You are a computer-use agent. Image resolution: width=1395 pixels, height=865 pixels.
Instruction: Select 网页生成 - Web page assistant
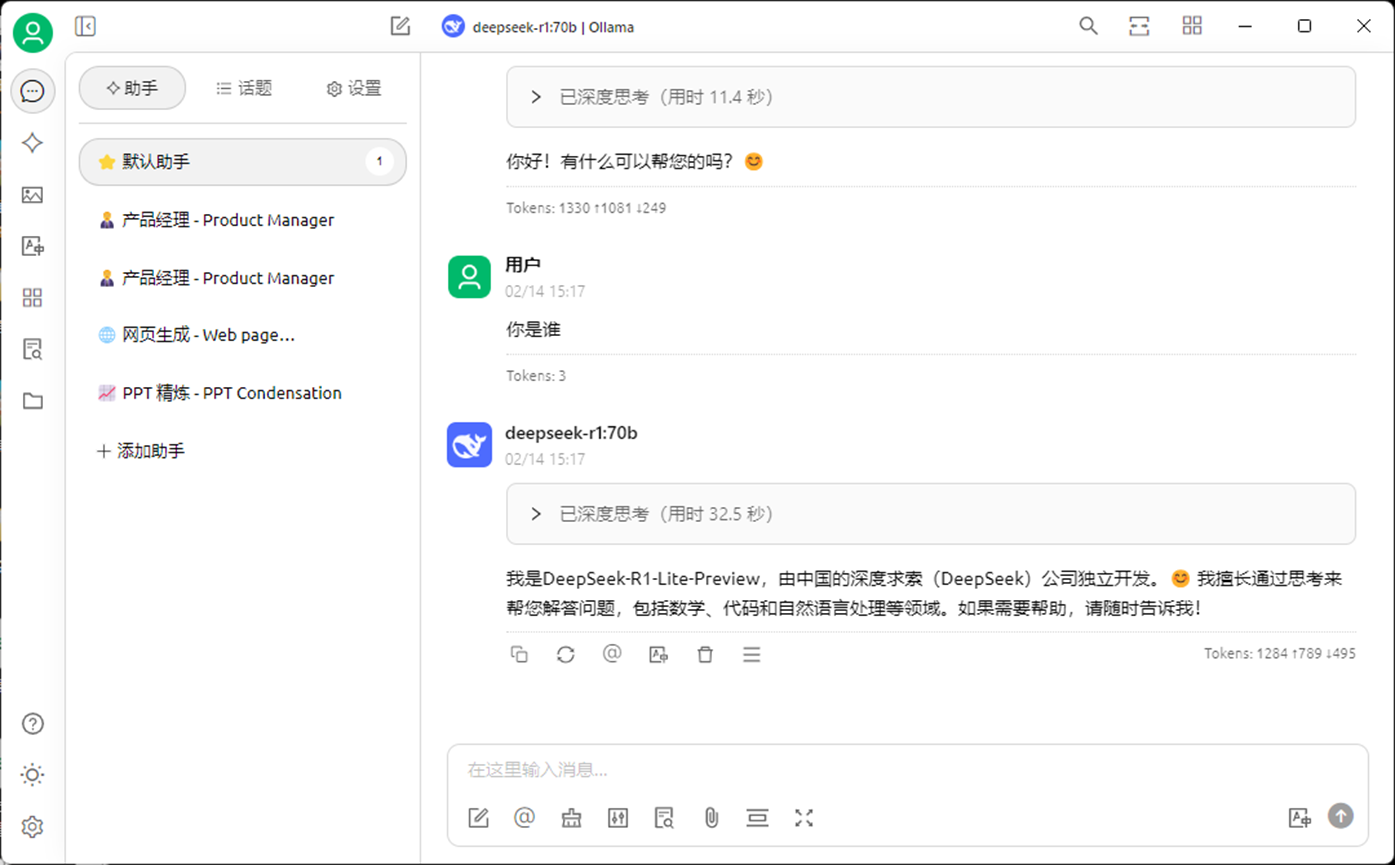click(243, 335)
